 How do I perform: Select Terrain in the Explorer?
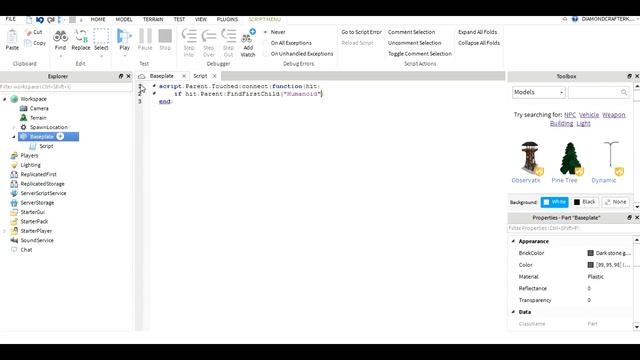(x=38, y=118)
